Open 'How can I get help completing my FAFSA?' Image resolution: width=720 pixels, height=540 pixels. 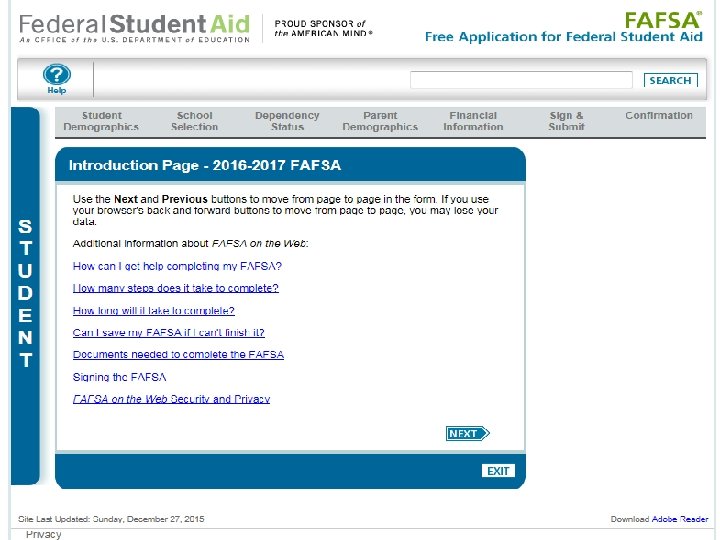[x=177, y=266]
